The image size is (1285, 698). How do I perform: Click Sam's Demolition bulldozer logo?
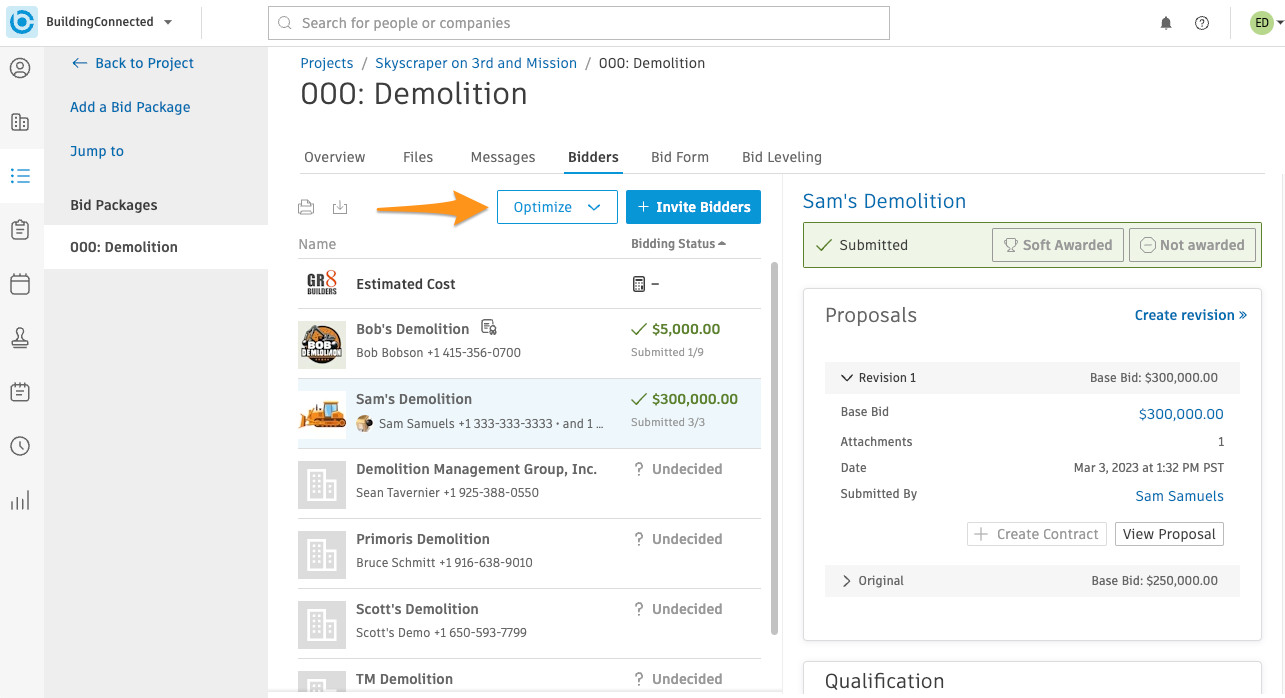[x=322, y=414]
